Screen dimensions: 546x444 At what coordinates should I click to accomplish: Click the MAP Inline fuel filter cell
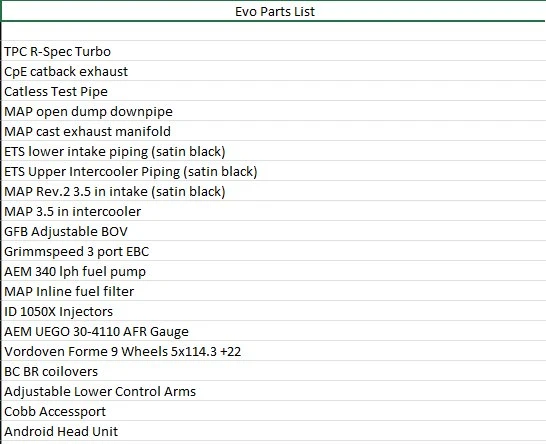pos(274,291)
